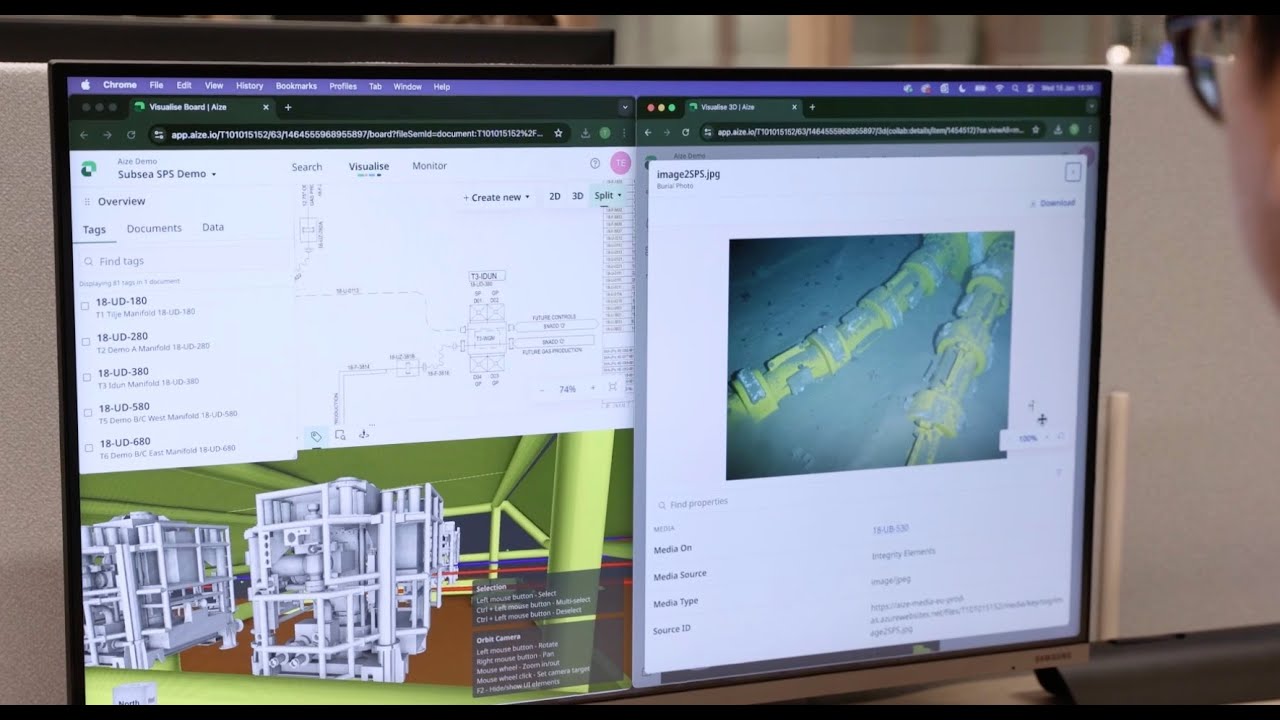The image size is (1280, 720).
Task: Open site info icon in Visualise Board address bar
Action: (158, 134)
